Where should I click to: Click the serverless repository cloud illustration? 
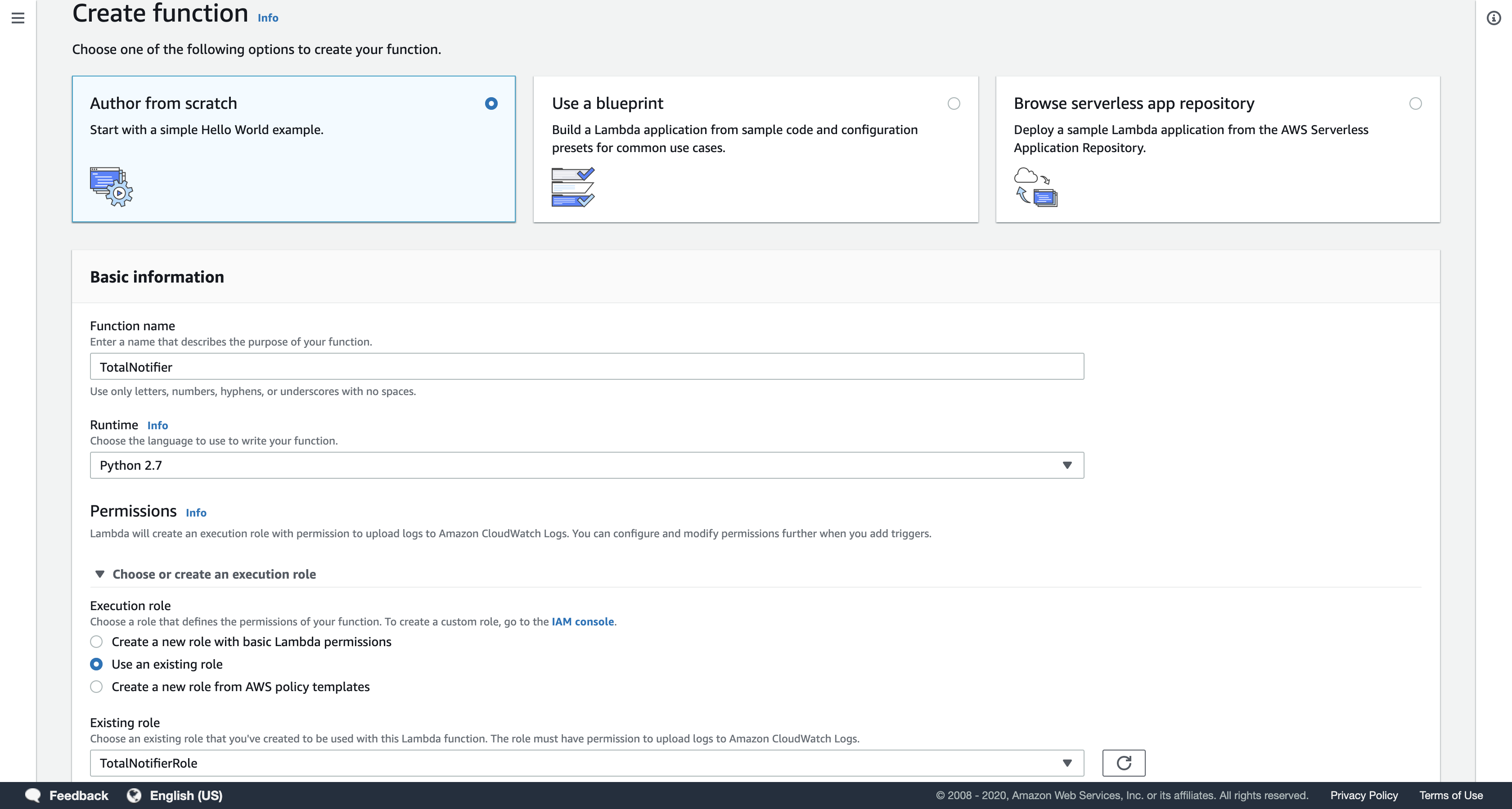pyautogui.click(x=1035, y=187)
